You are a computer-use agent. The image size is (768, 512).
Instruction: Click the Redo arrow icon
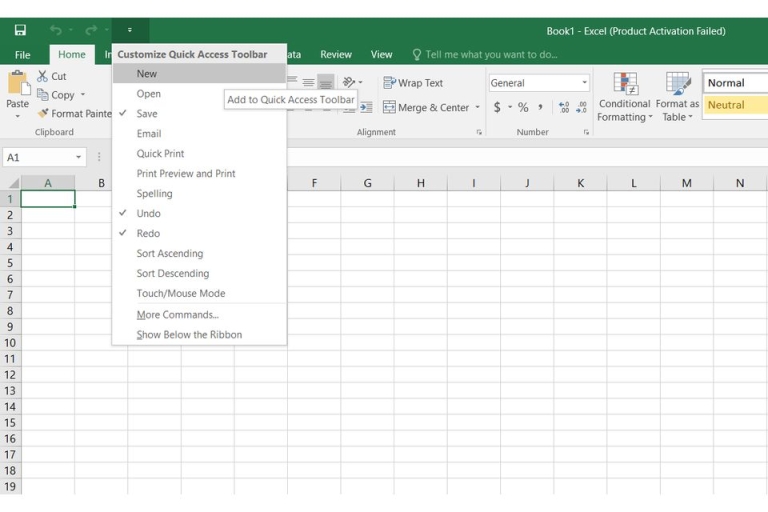click(x=91, y=30)
